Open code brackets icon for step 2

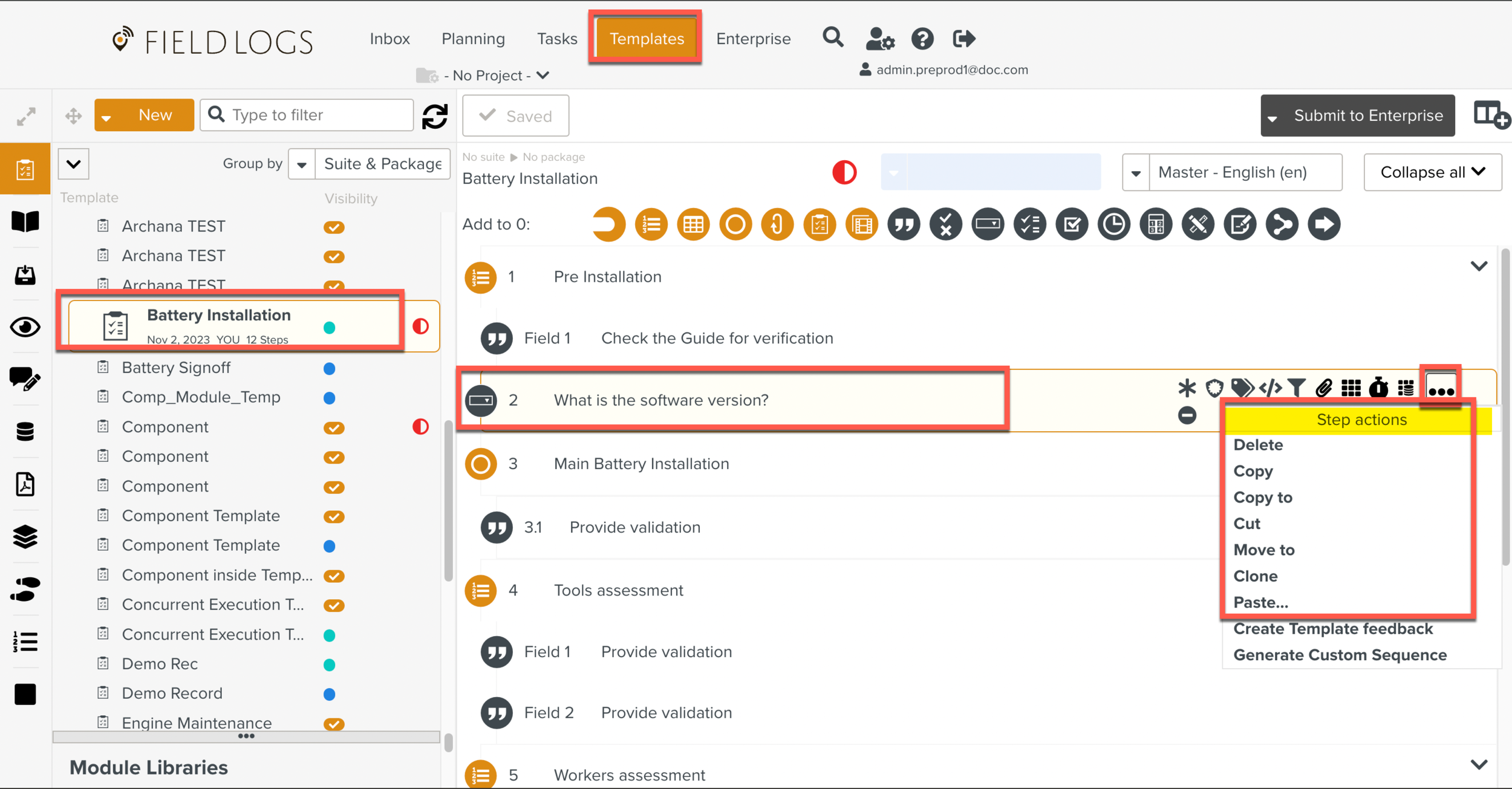point(1270,388)
